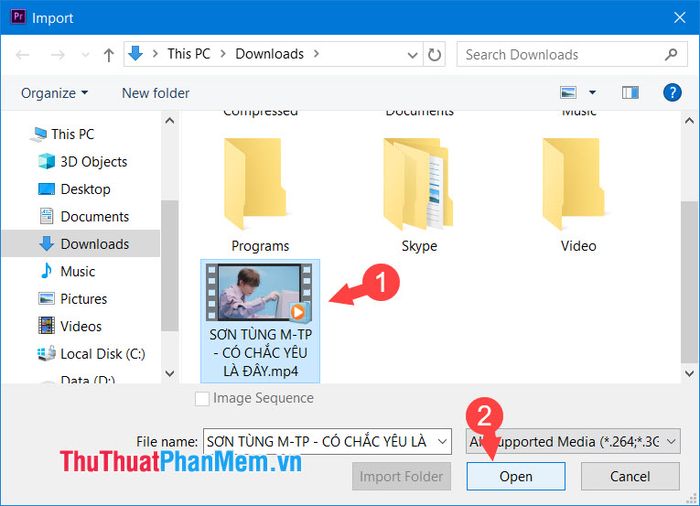Open Pictures in the sidebar
The width and height of the screenshot is (700, 506).
(83, 299)
